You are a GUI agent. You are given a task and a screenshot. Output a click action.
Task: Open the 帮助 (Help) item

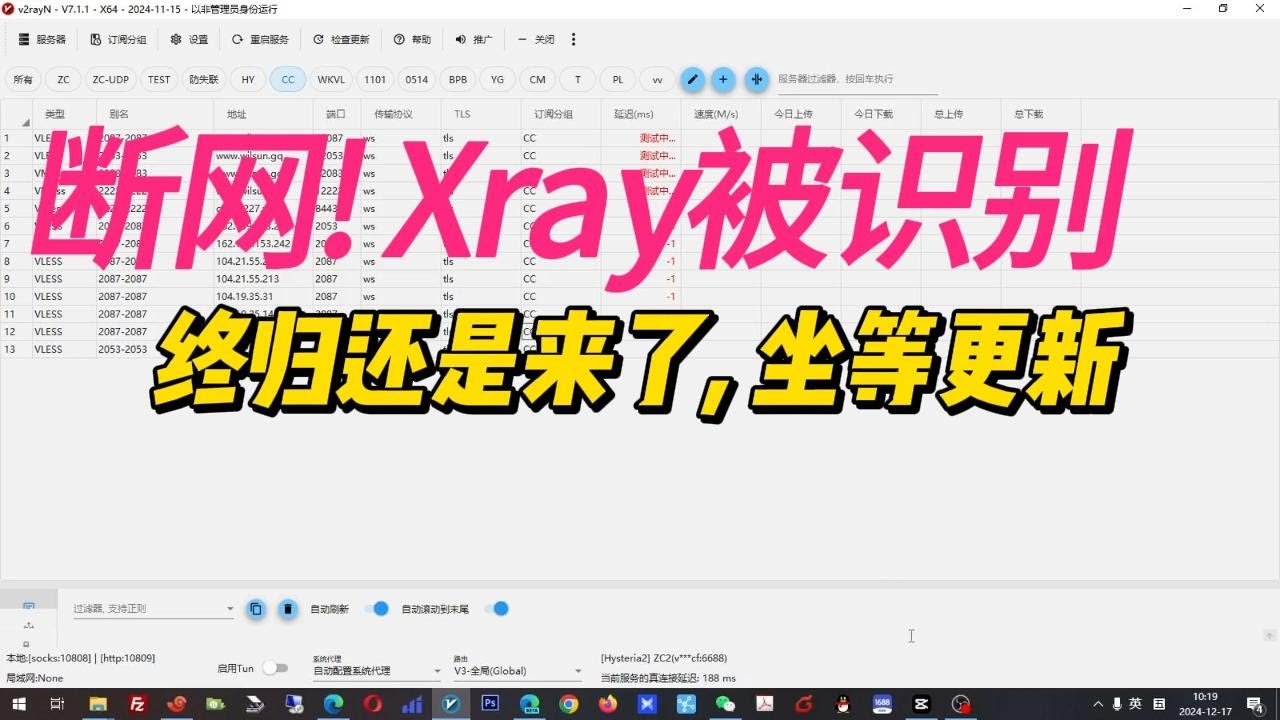(x=412, y=40)
